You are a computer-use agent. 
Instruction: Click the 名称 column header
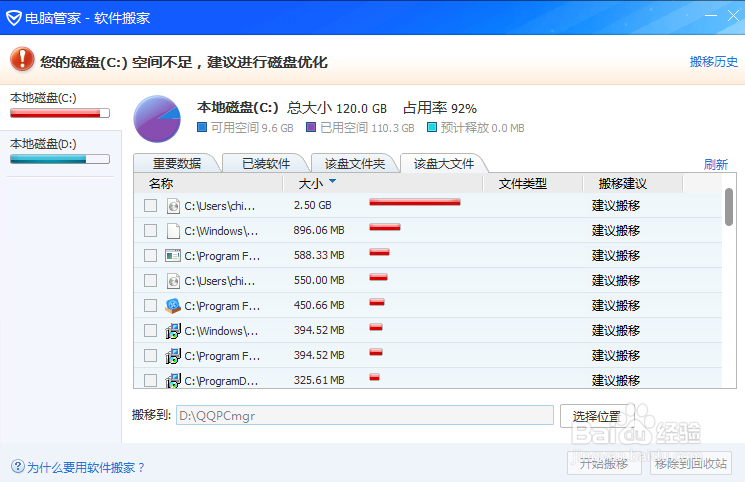[x=161, y=183]
